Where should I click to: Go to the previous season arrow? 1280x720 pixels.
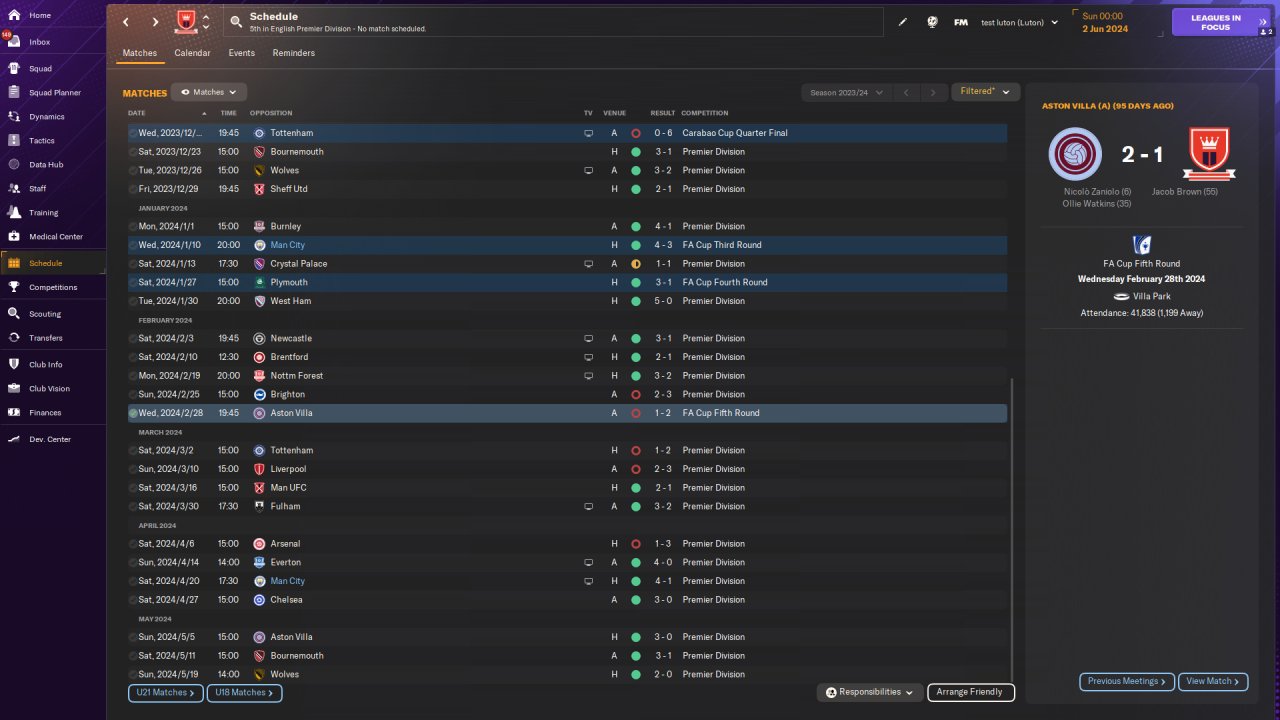point(905,93)
